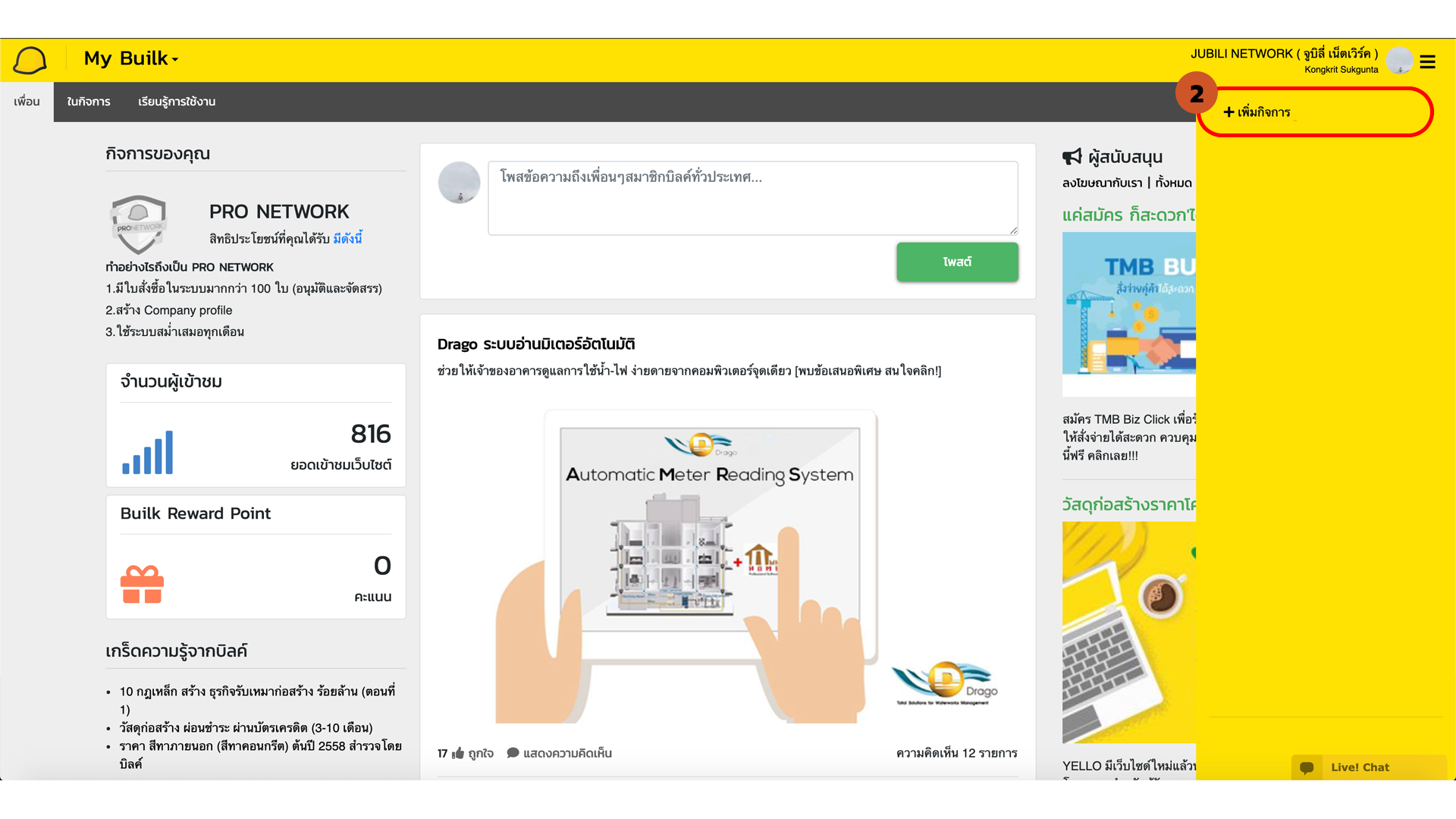Click the blue visitor bar chart icon

[148, 453]
